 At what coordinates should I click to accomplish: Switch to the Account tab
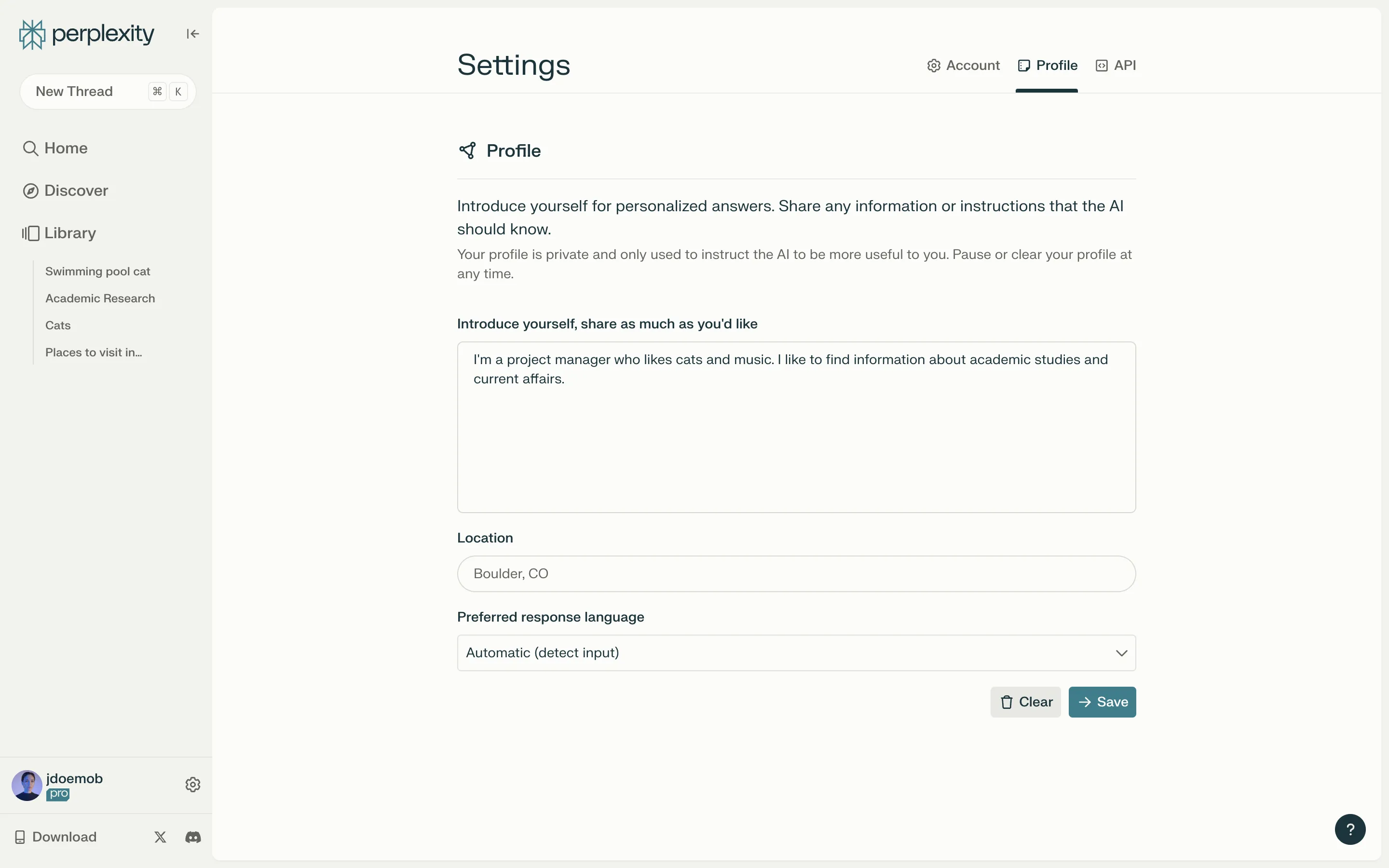coord(964,66)
